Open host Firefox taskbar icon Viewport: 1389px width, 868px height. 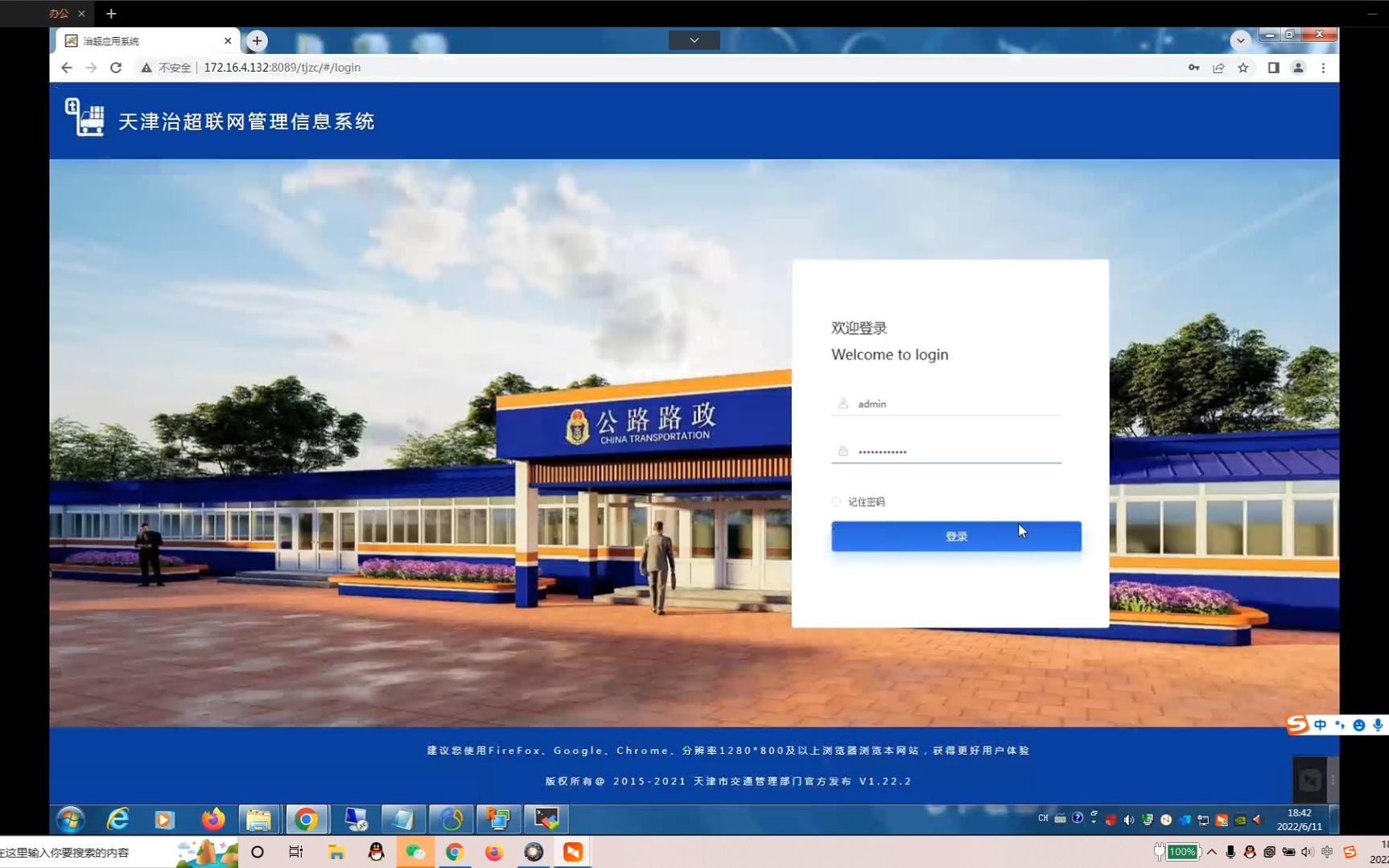coord(494,852)
